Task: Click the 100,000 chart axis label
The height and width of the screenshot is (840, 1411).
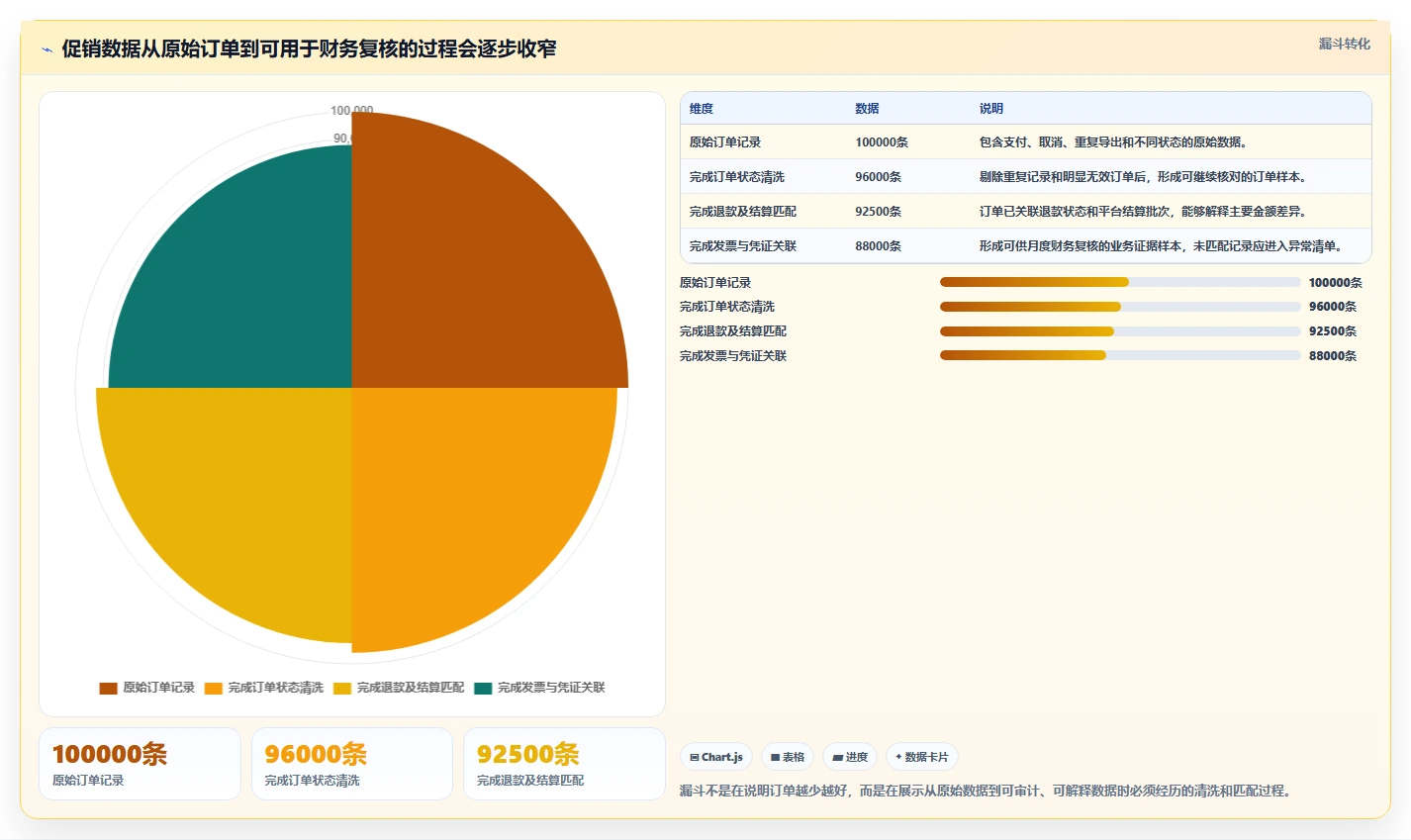Action: coord(351,111)
